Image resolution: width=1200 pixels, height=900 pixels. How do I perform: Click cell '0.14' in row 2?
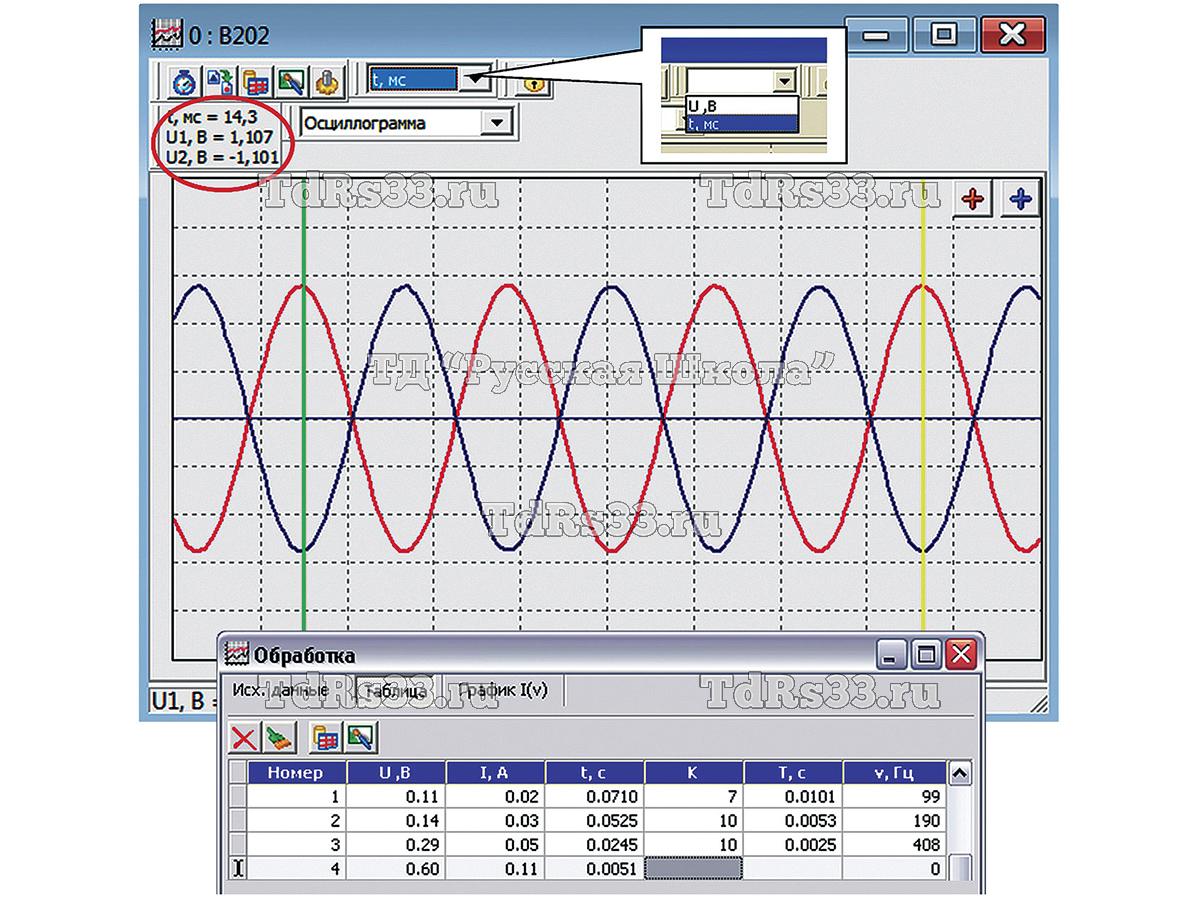point(396,821)
